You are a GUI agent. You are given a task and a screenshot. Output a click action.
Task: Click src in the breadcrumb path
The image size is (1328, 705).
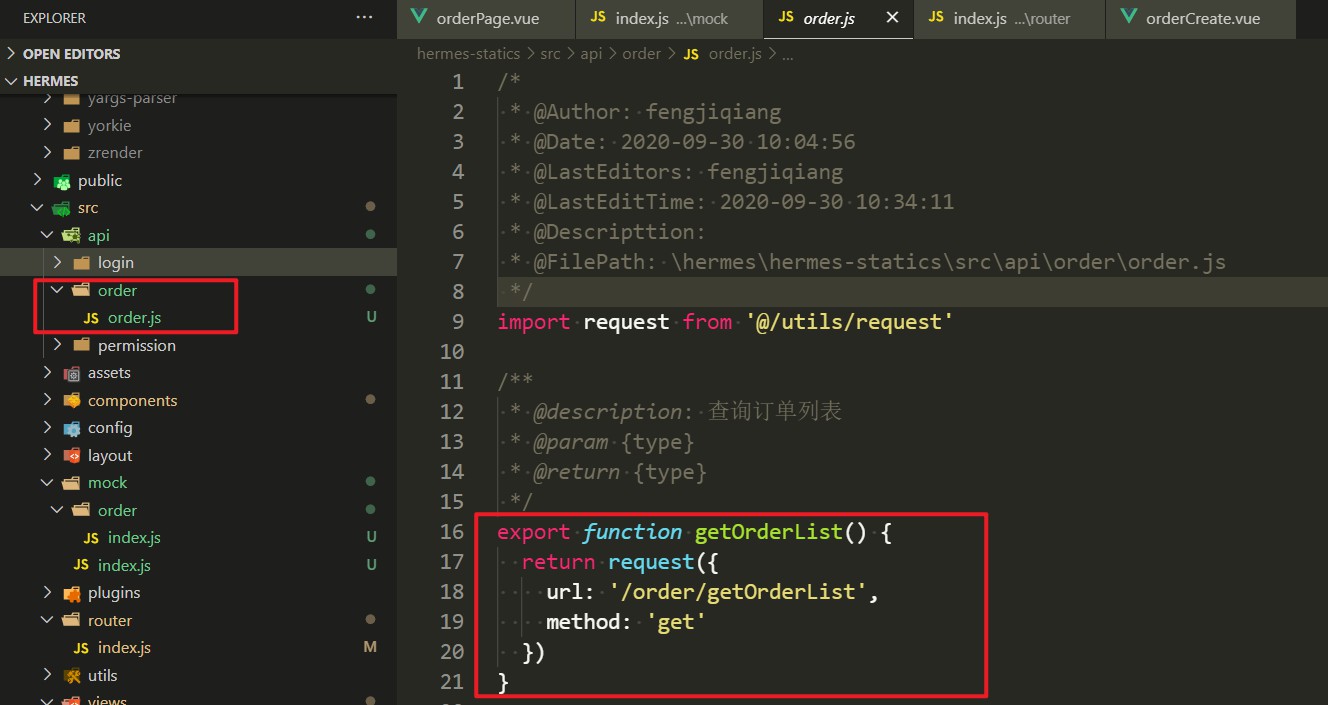(x=550, y=54)
